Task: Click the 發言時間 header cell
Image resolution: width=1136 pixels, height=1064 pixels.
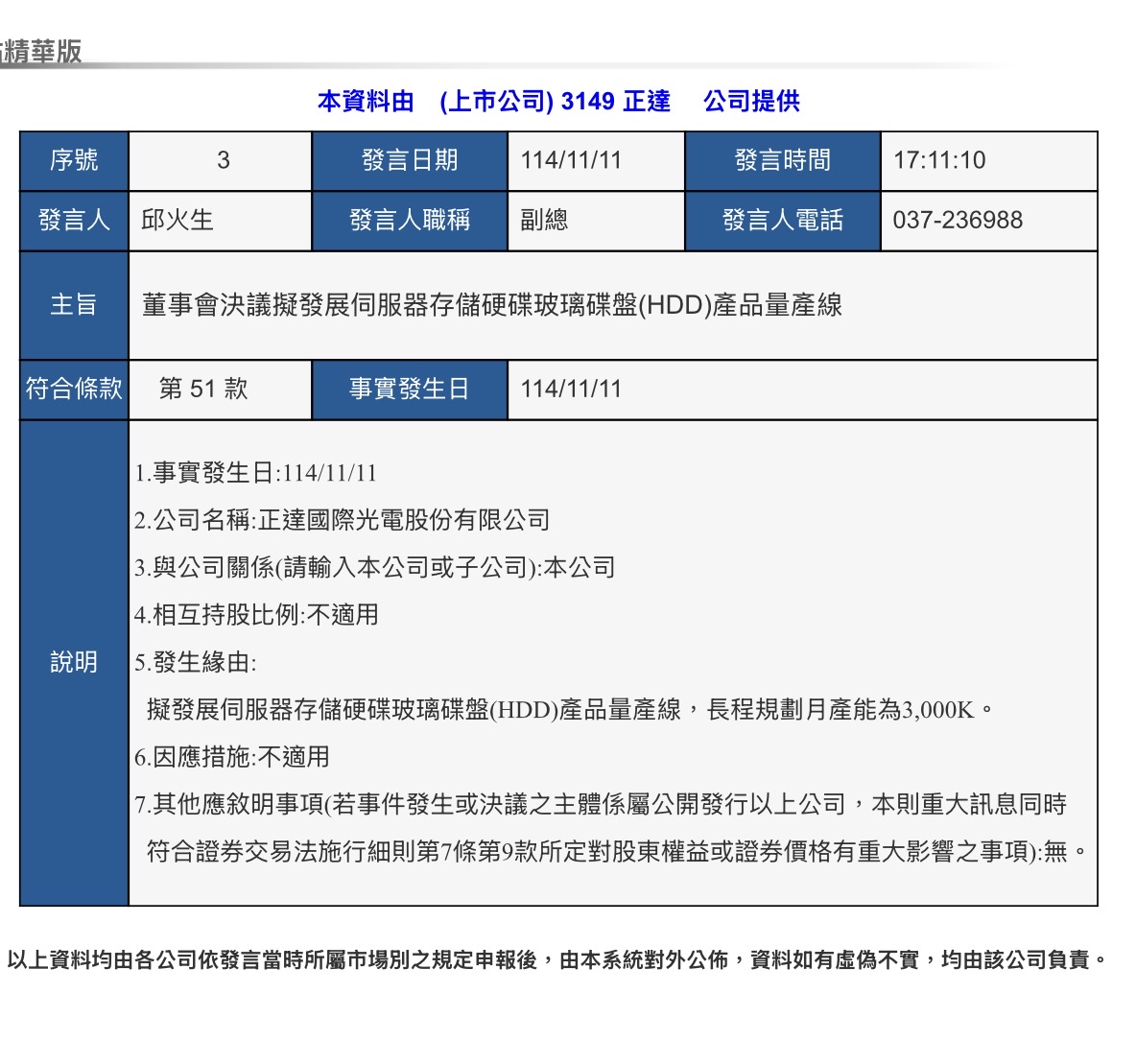Action: [783, 161]
